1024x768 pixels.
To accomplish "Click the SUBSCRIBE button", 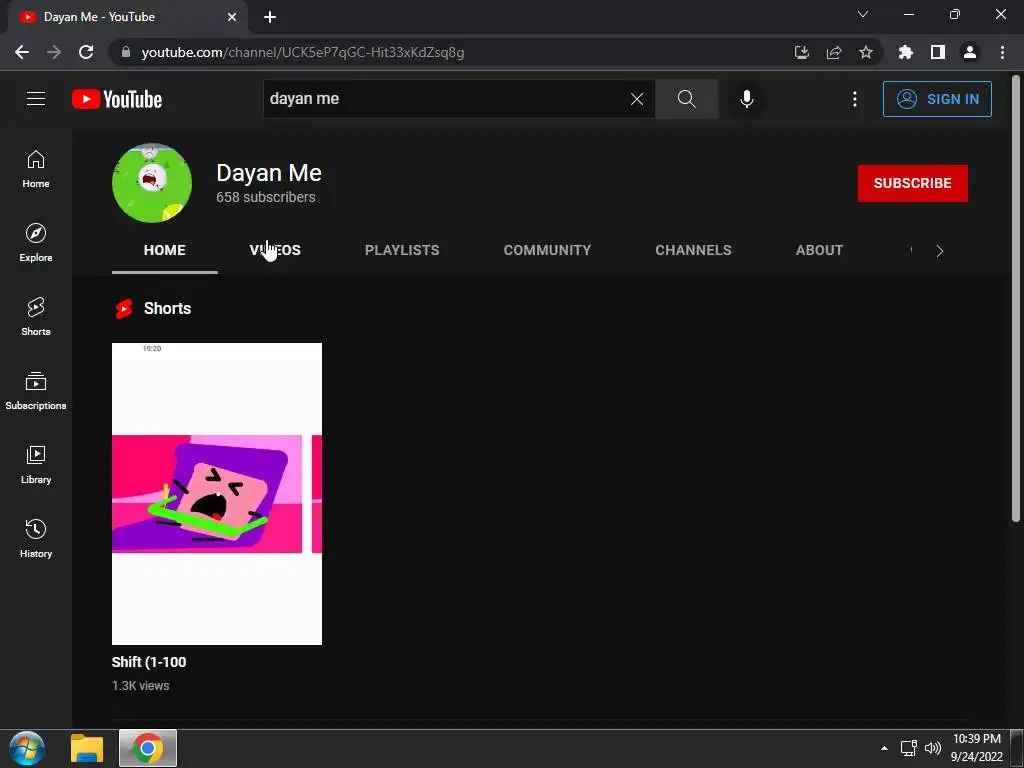I will [x=912, y=184].
